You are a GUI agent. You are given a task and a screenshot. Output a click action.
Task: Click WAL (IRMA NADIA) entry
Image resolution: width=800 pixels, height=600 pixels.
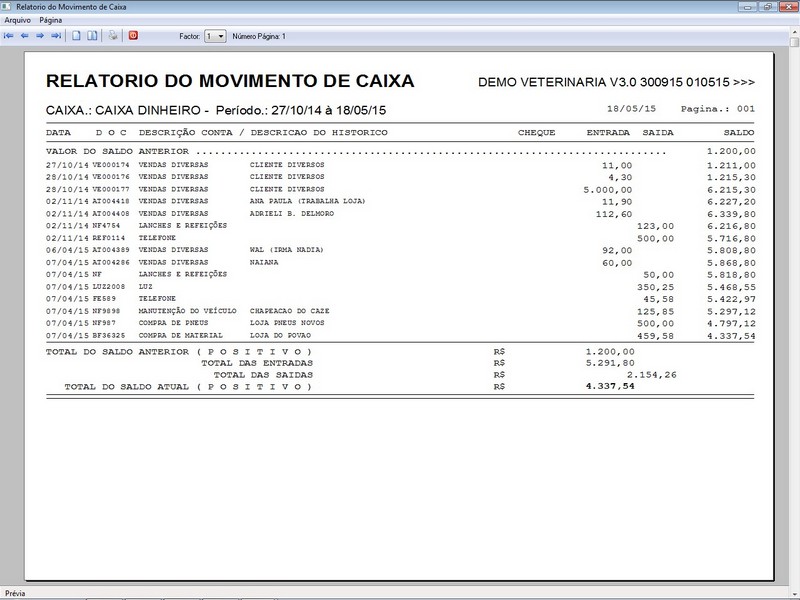pyautogui.click(x=287, y=250)
